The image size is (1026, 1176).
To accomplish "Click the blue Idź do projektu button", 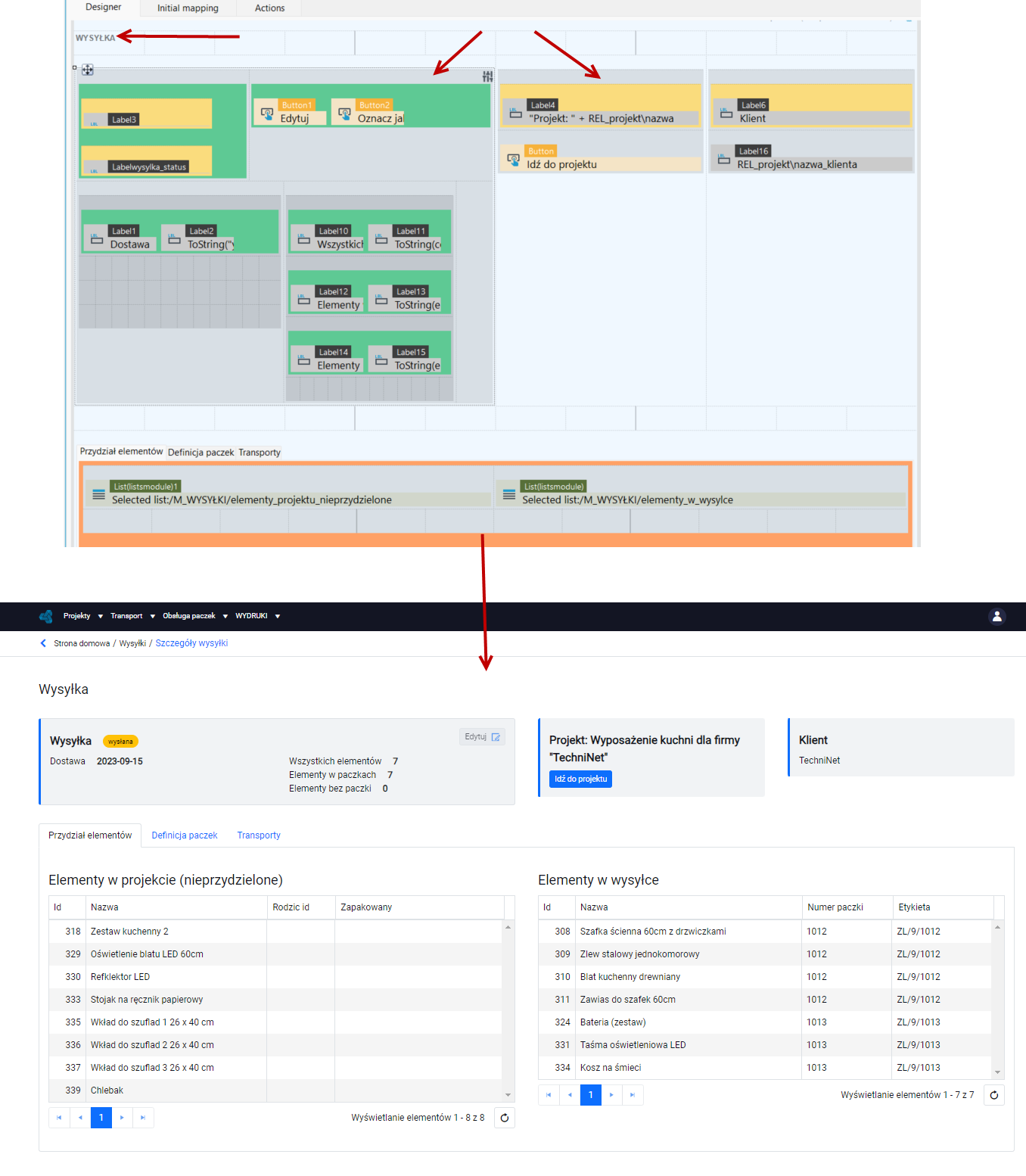I will [x=580, y=779].
